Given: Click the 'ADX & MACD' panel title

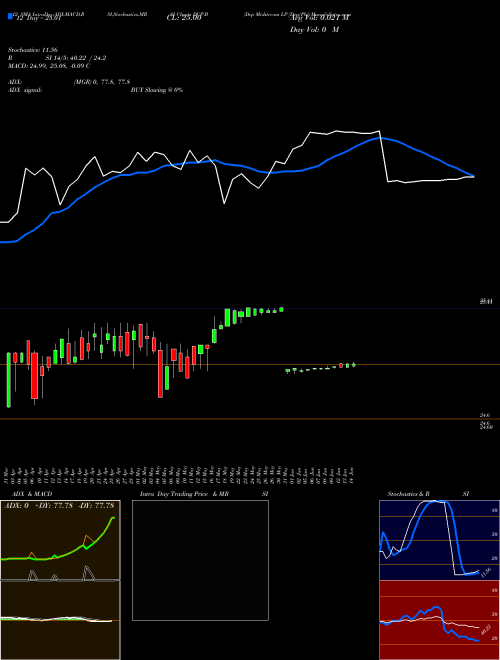Looking at the screenshot, I should [32, 494].
